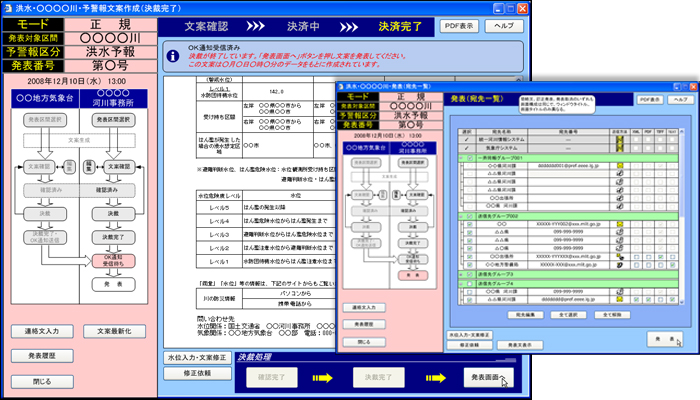Screen dimensions: 700x400
Task: Expand 送信先グループ3 tree node
Action: coord(461,274)
